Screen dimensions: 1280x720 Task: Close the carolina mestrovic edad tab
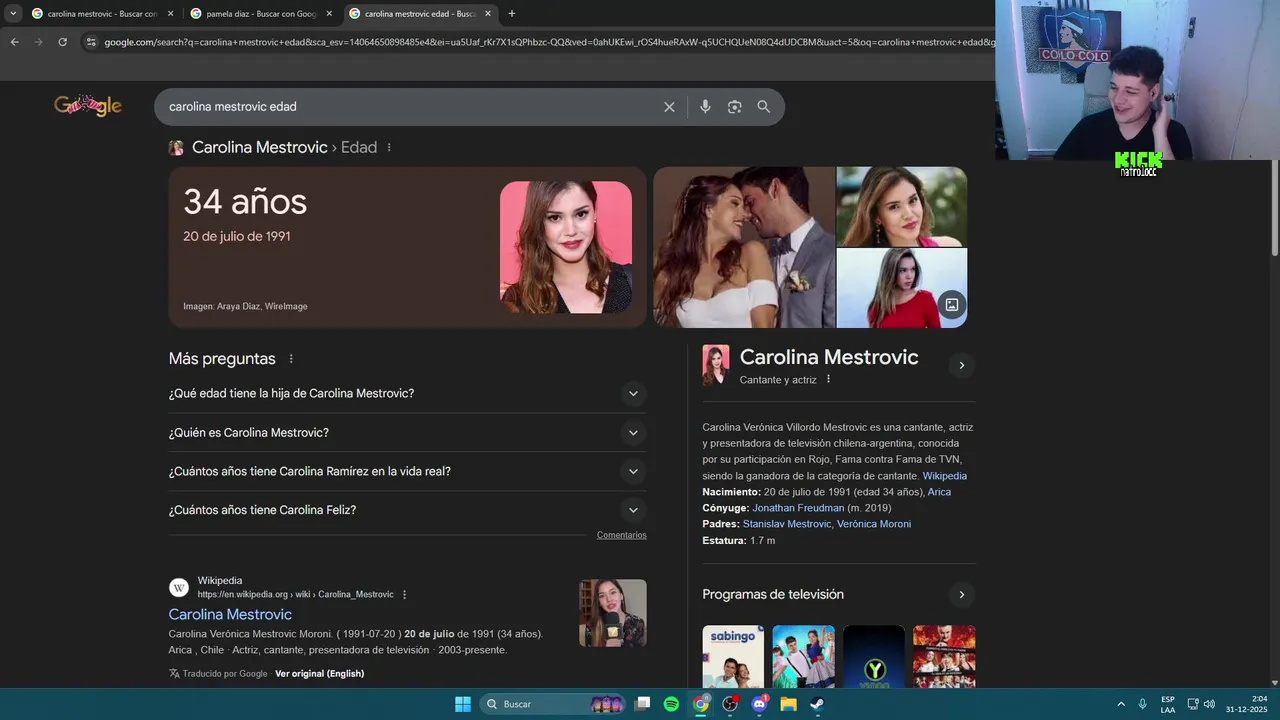(488, 14)
